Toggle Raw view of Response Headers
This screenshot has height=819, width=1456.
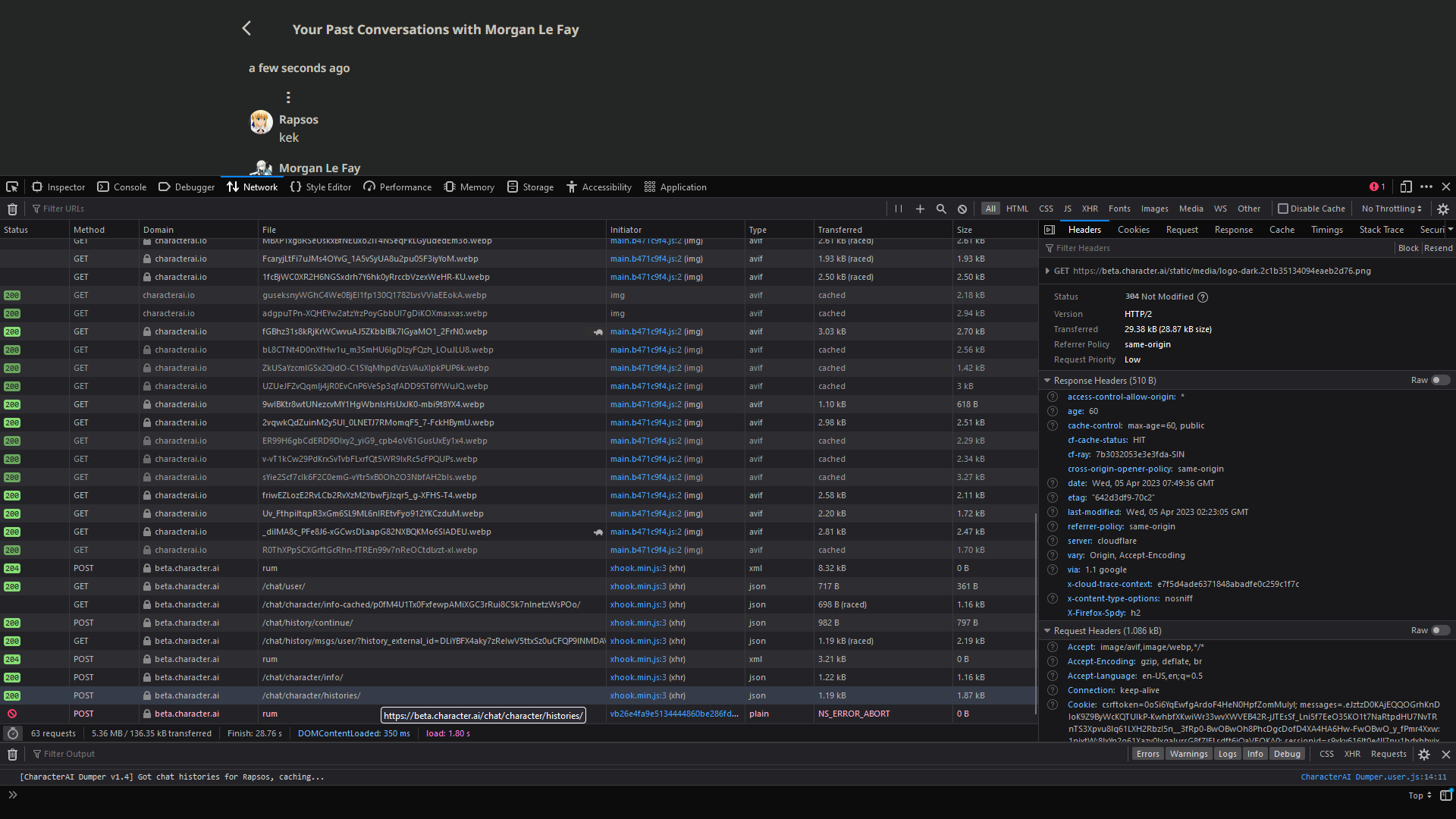[x=1440, y=380]
